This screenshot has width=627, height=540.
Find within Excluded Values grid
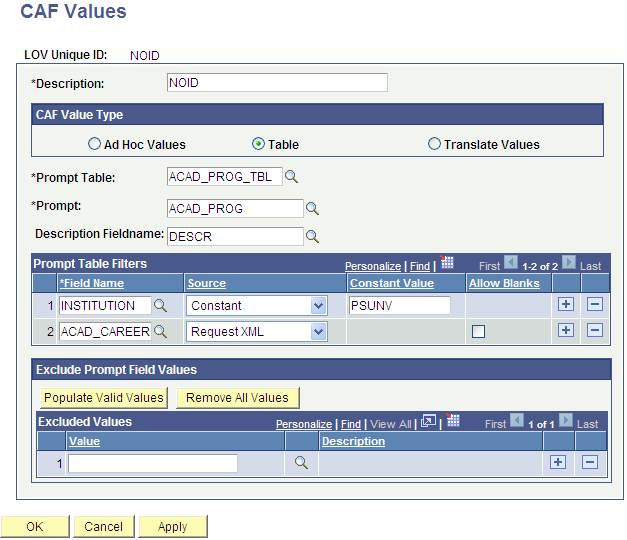(x=351, y=424)
